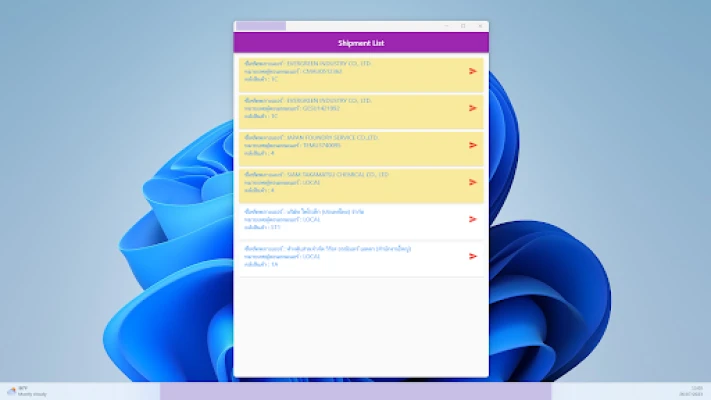Open arrow for SIAM TAKAMATSU CHEMICAL shipment

pyautogui.click(x=472, y=182)
